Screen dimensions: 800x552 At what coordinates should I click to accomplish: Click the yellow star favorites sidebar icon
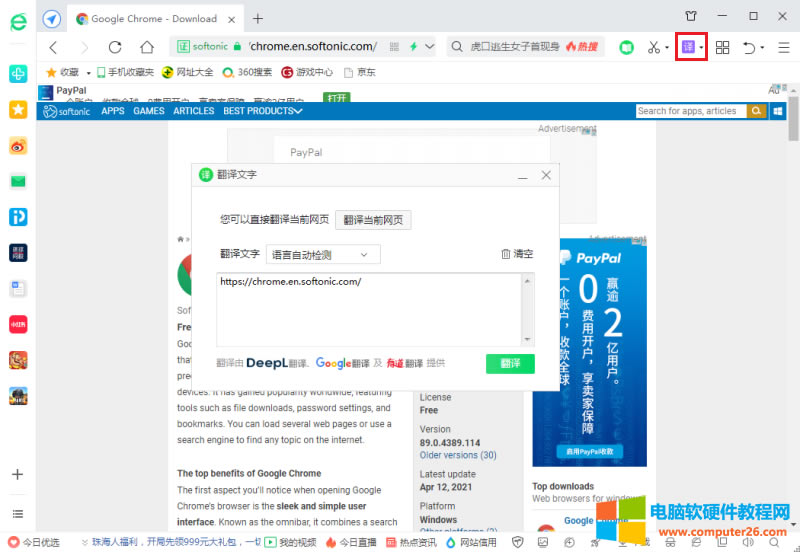click(18, 110)
